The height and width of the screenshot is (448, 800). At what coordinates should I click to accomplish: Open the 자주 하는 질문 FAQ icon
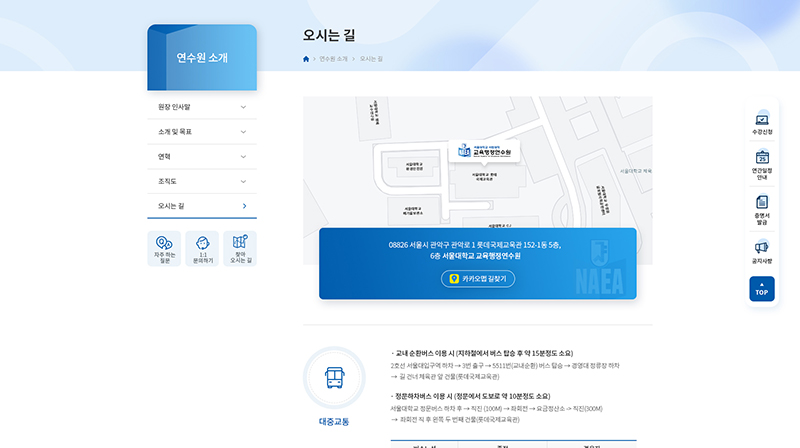[164, 248]
